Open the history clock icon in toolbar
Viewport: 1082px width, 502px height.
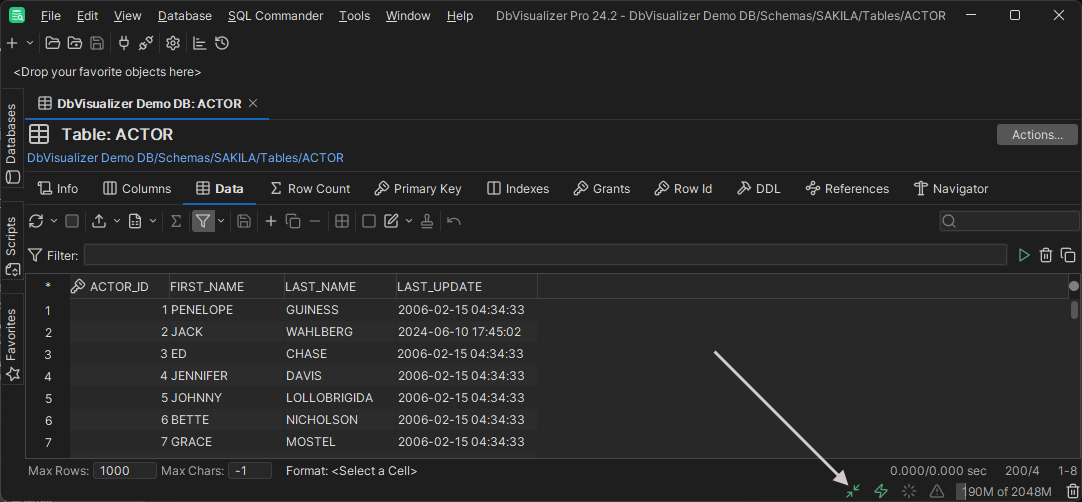point(222,43)
